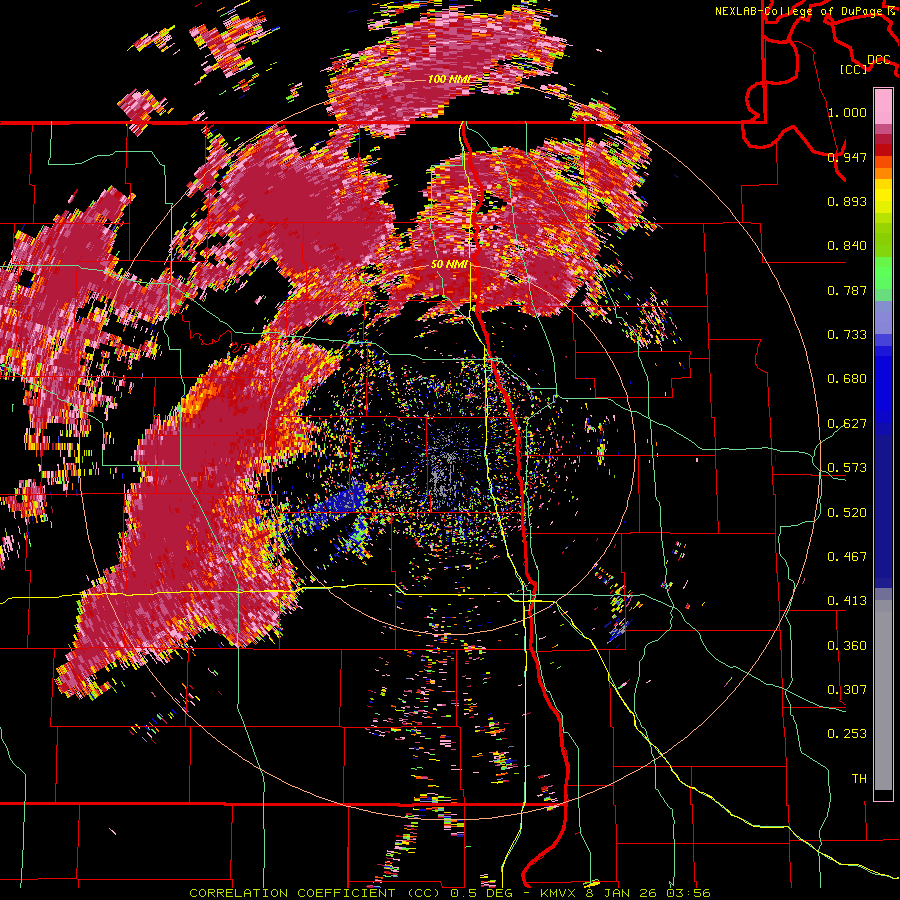The height and width of the screenshot is (900, 900).
Task: Select the 0.413 color scale value
Action: [x=847, y=600]
